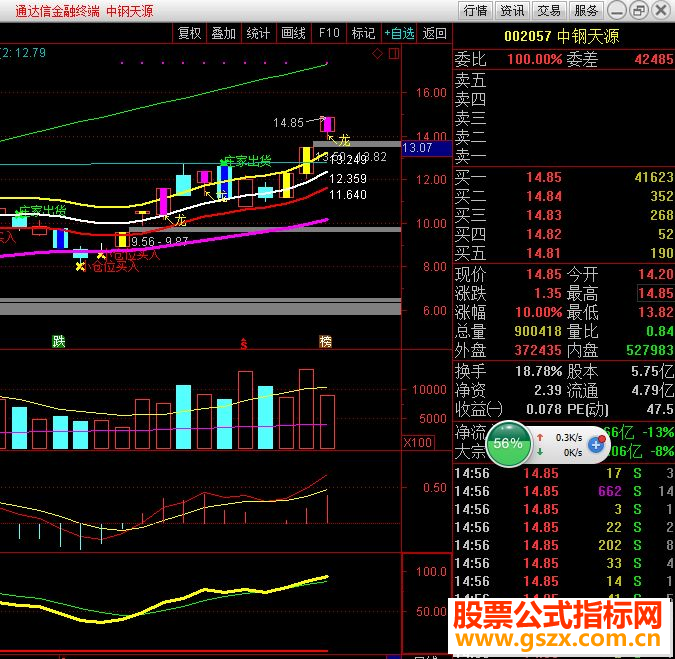Click the red S marker on chart
Viewport: 675px width, 659px height.
(244, 343)
